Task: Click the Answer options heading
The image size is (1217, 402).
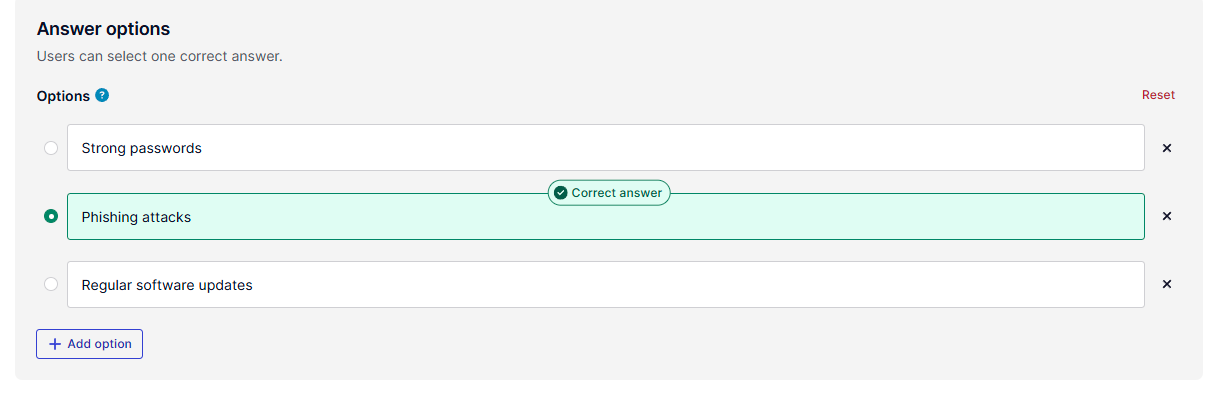Action: [x=103, y=29]
